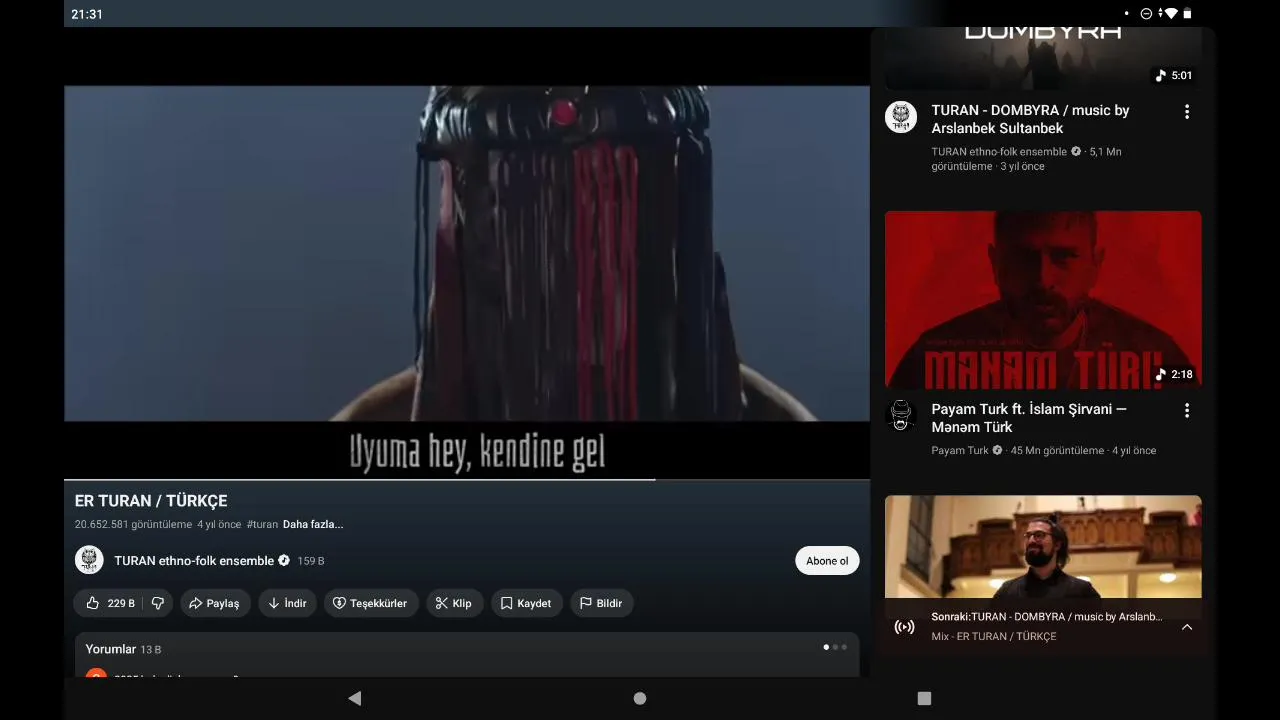The height and width of the screenshot is (720, 1280).
Task: Open Payam Turk ft. İslam Şirvani title
Action: pyautogui.click(x=1029, y=418)
